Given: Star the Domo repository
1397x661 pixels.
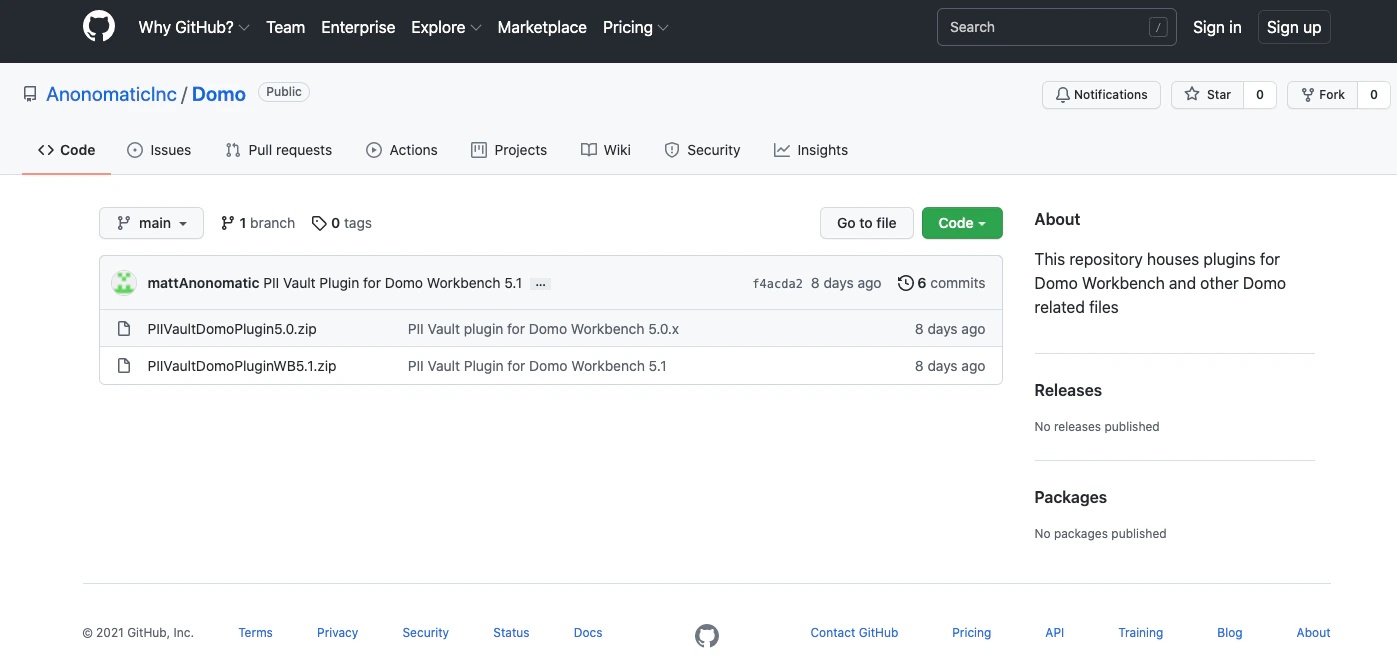Looking at the screenshot, I should (1208, 95).
